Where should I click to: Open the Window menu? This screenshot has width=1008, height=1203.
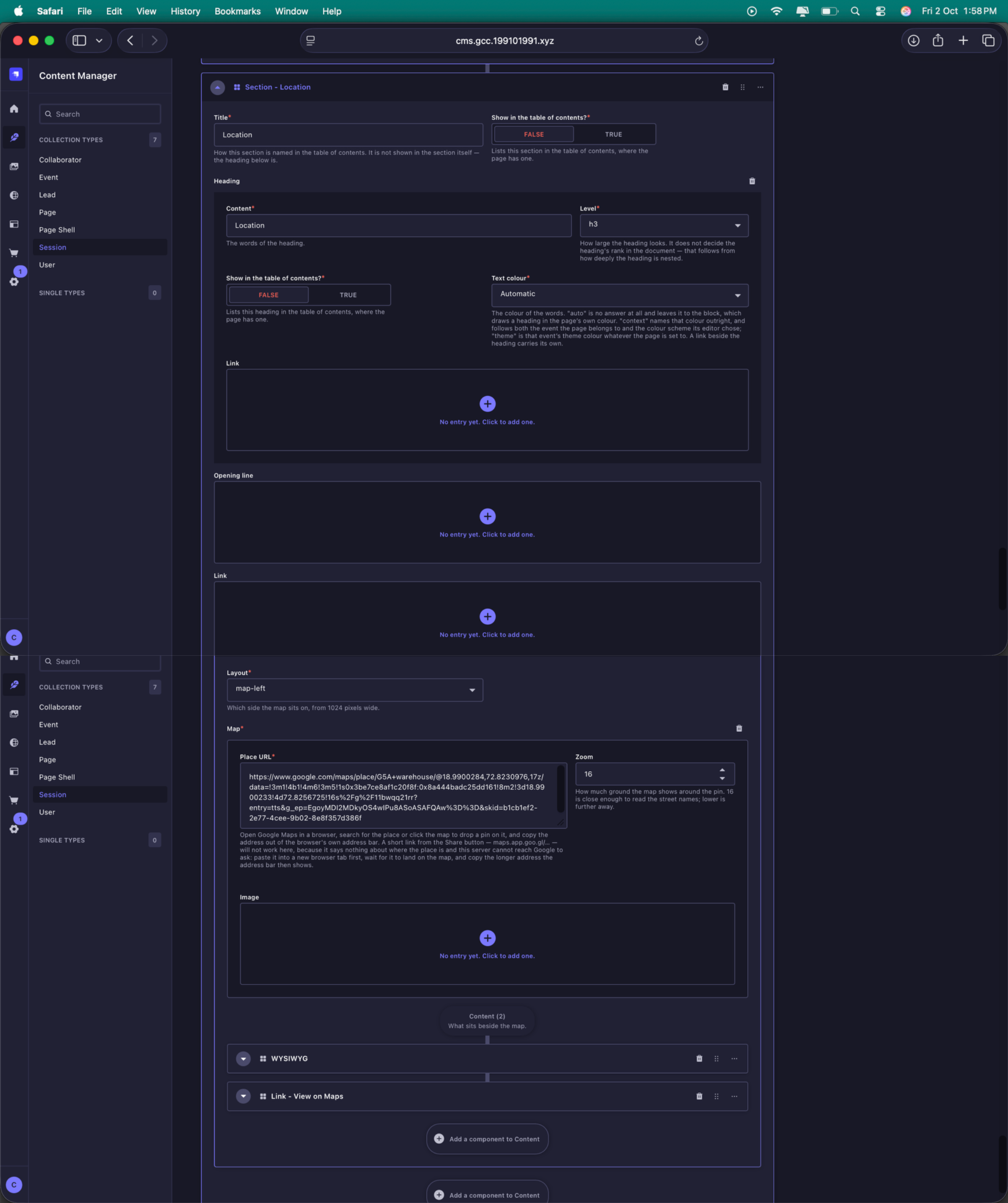[292, 11]
